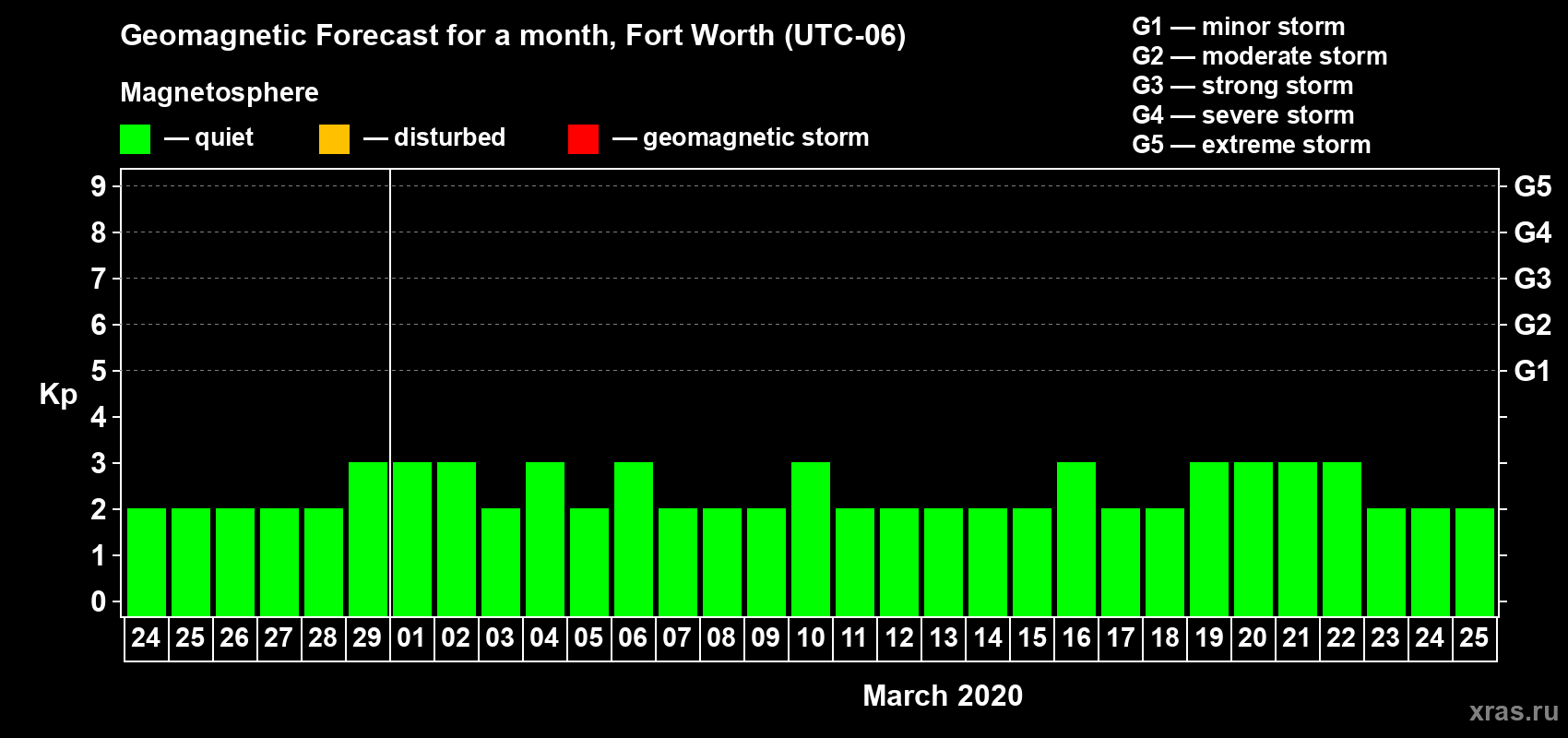The height and width of the screenshot is (738, 1568).
Task: Click the Kp axis title
Action: pos(58,395)
